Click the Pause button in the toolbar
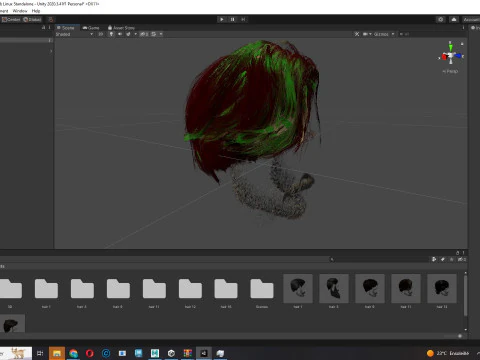Image resolution: width=480 pixels, height=360 pixels. coord(233,19)
